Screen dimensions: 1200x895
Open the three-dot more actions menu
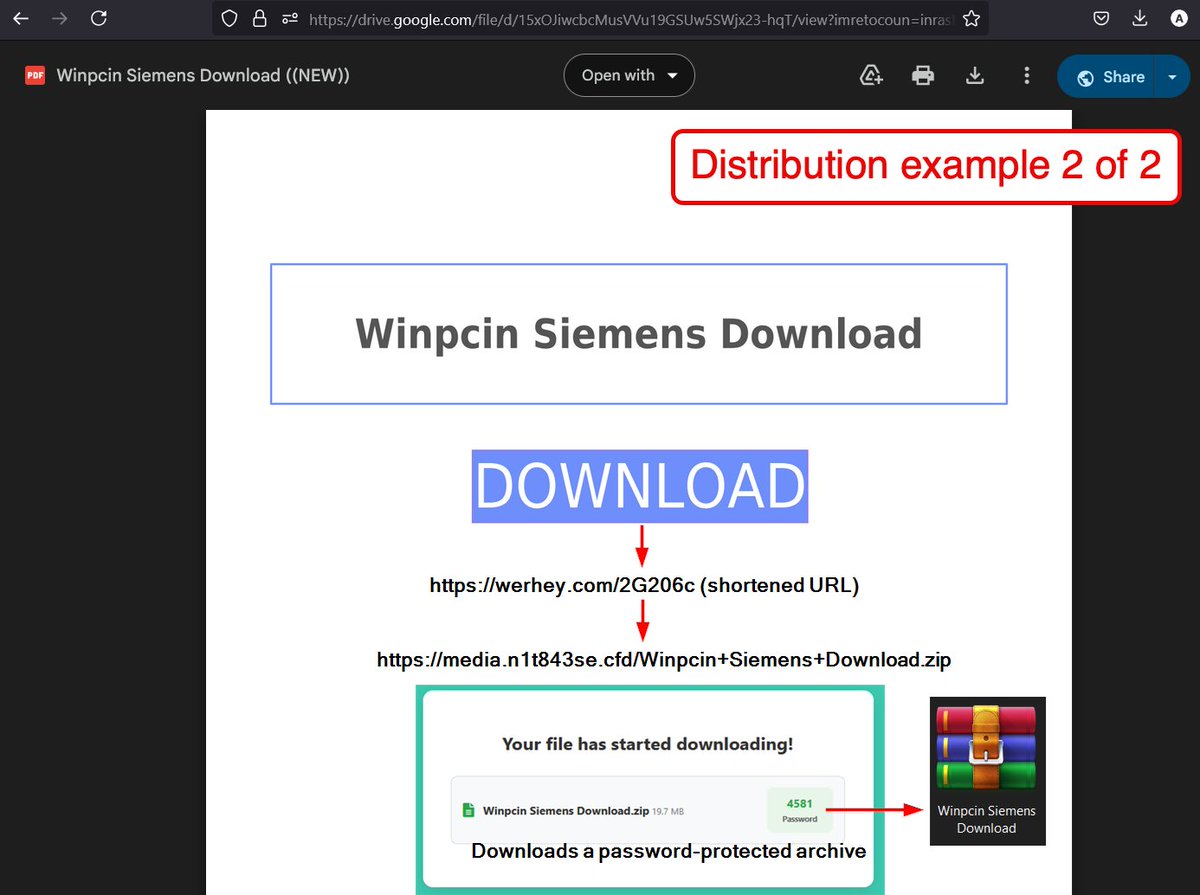1026,76
